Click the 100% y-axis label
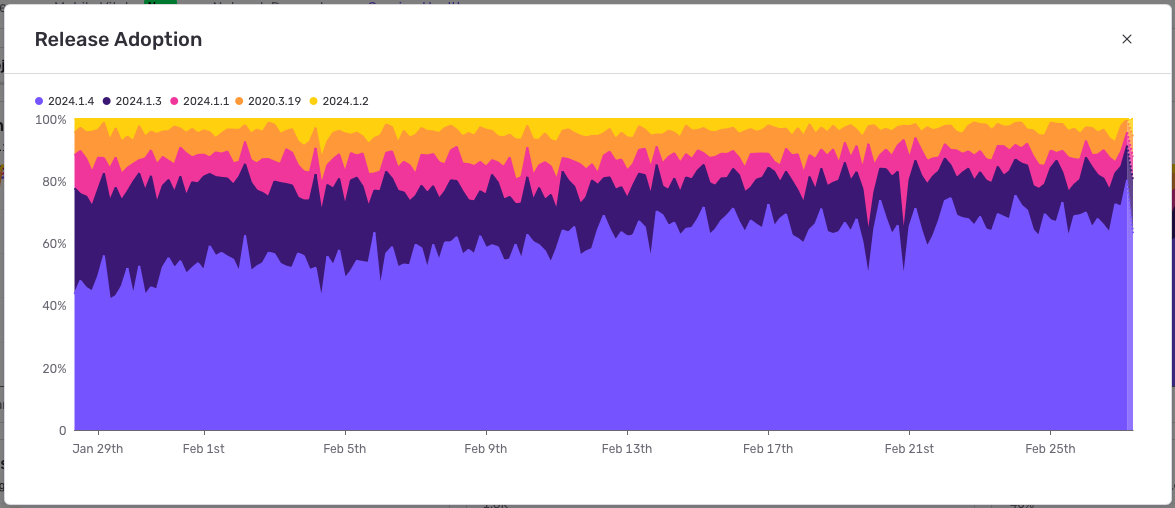This screenshot has width=1175, height=508. pos(50,120)
